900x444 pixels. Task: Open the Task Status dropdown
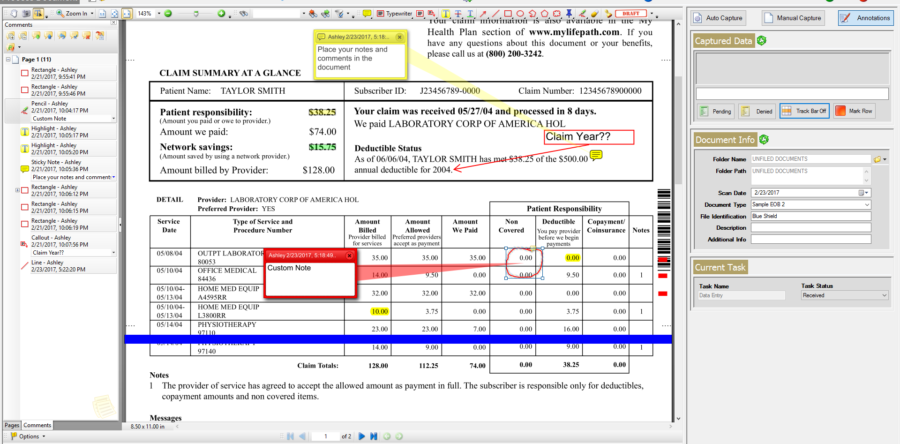click(x=884, y=295)
